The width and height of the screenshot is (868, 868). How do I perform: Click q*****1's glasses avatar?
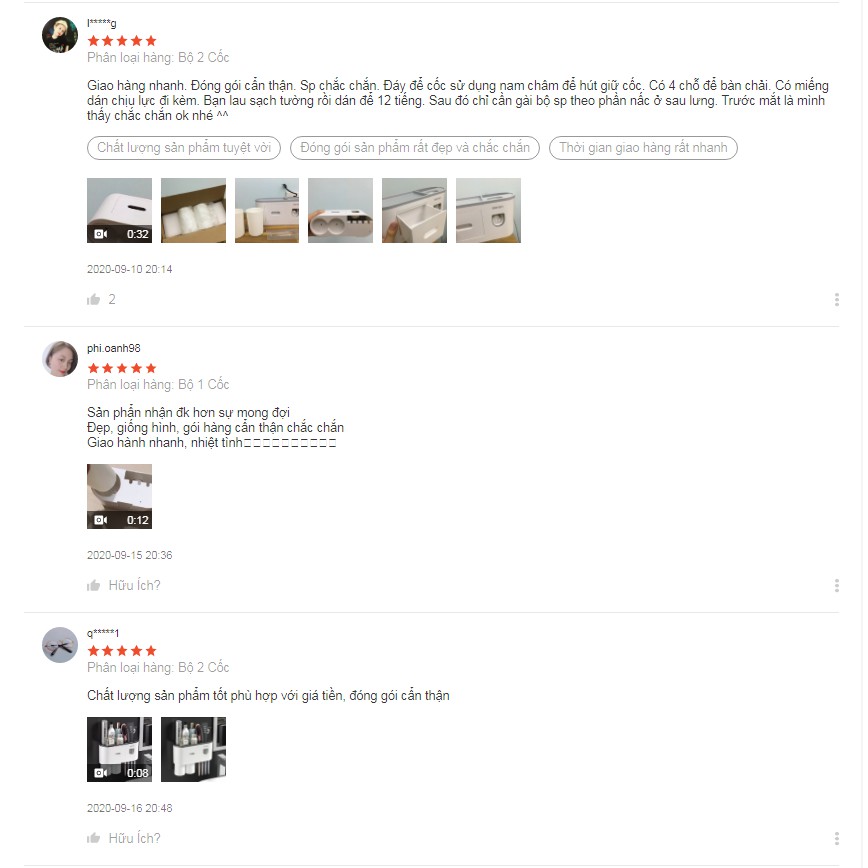click(60, 645)
